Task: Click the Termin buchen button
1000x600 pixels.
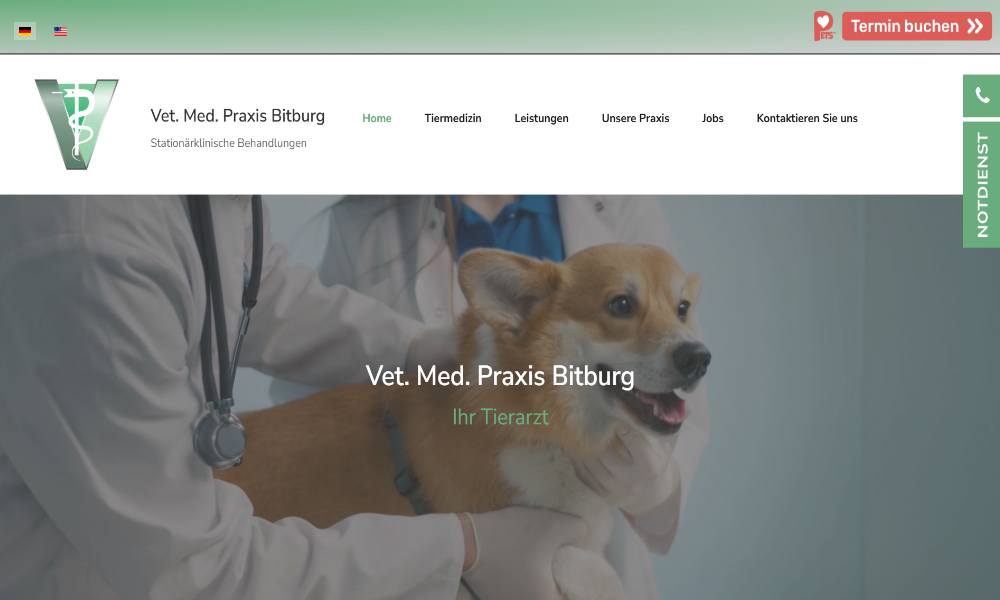Action: pos(916,26)
